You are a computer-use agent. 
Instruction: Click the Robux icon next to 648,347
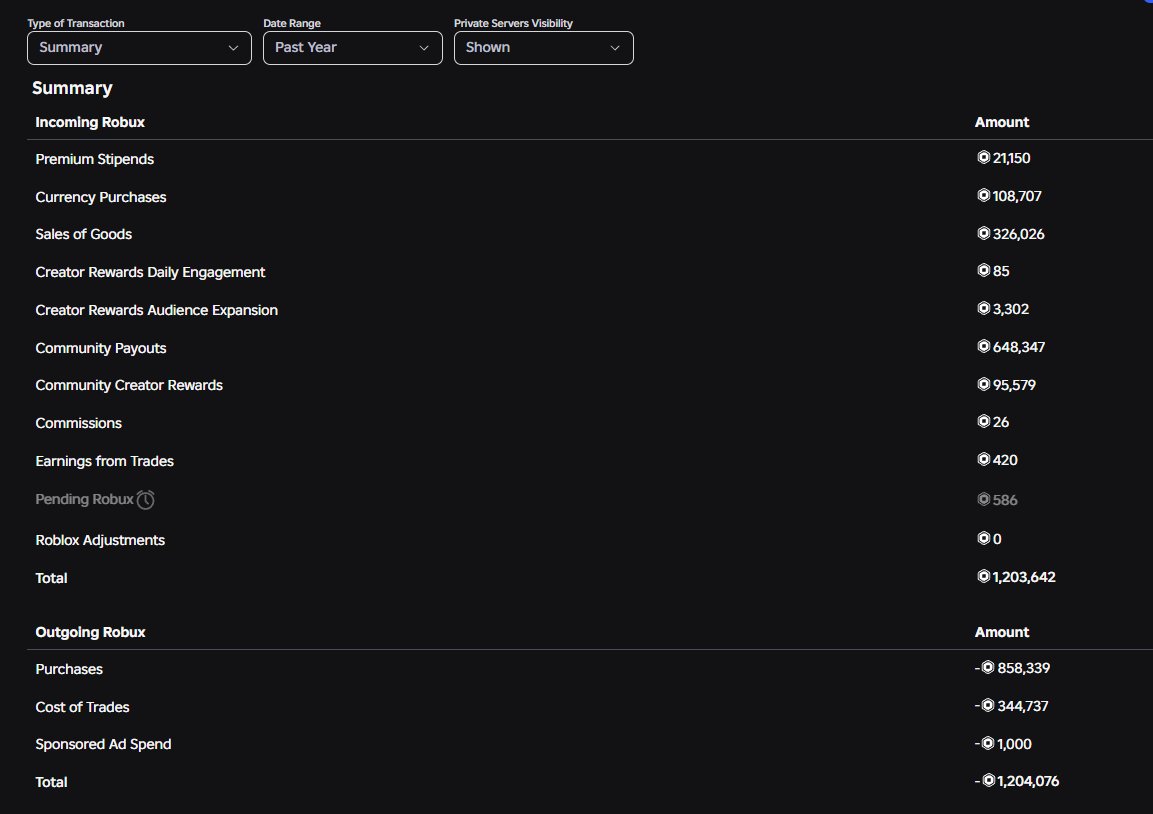983,346
